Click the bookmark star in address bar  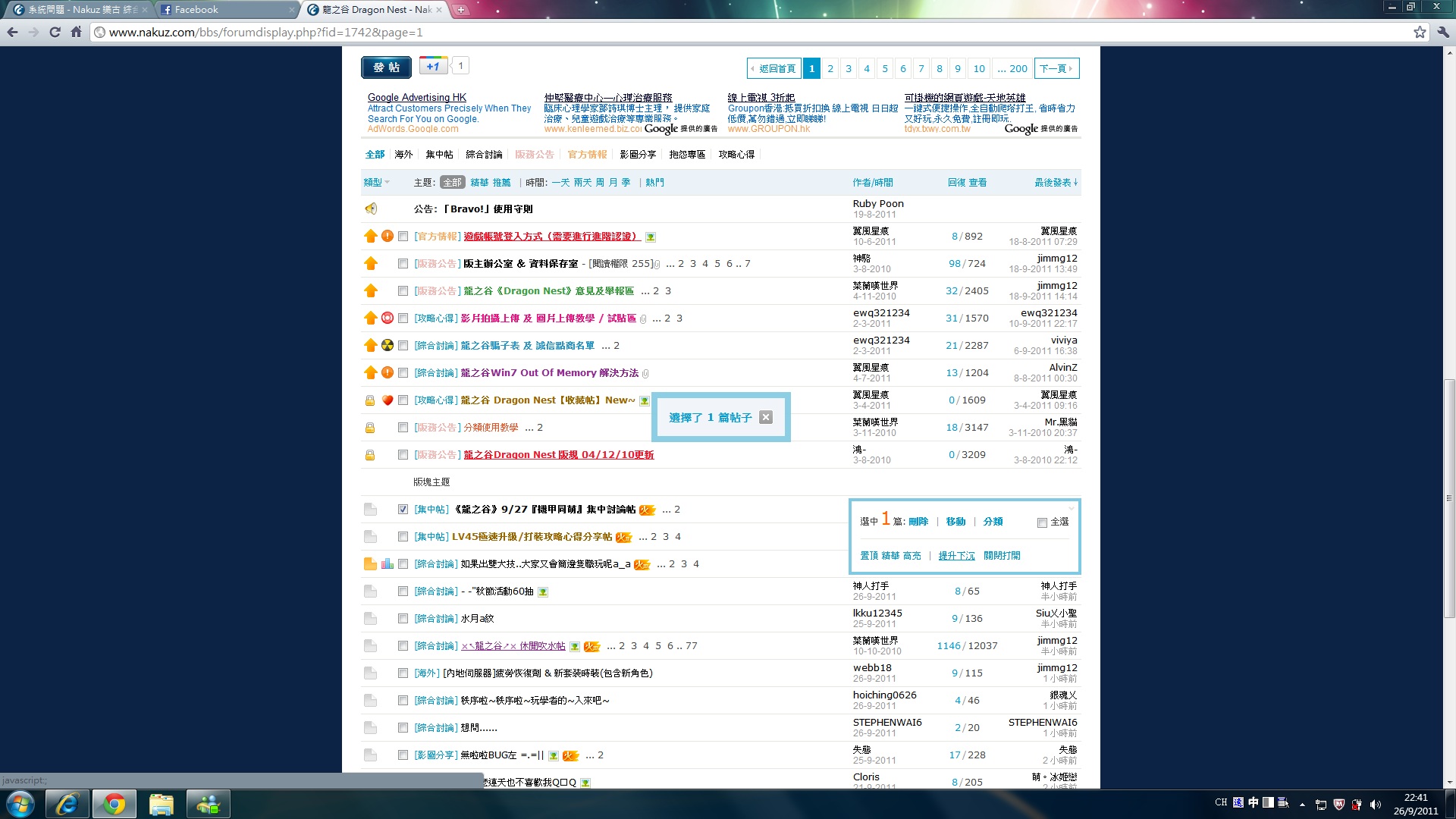pyautogui.click(x=1420, y=32)
